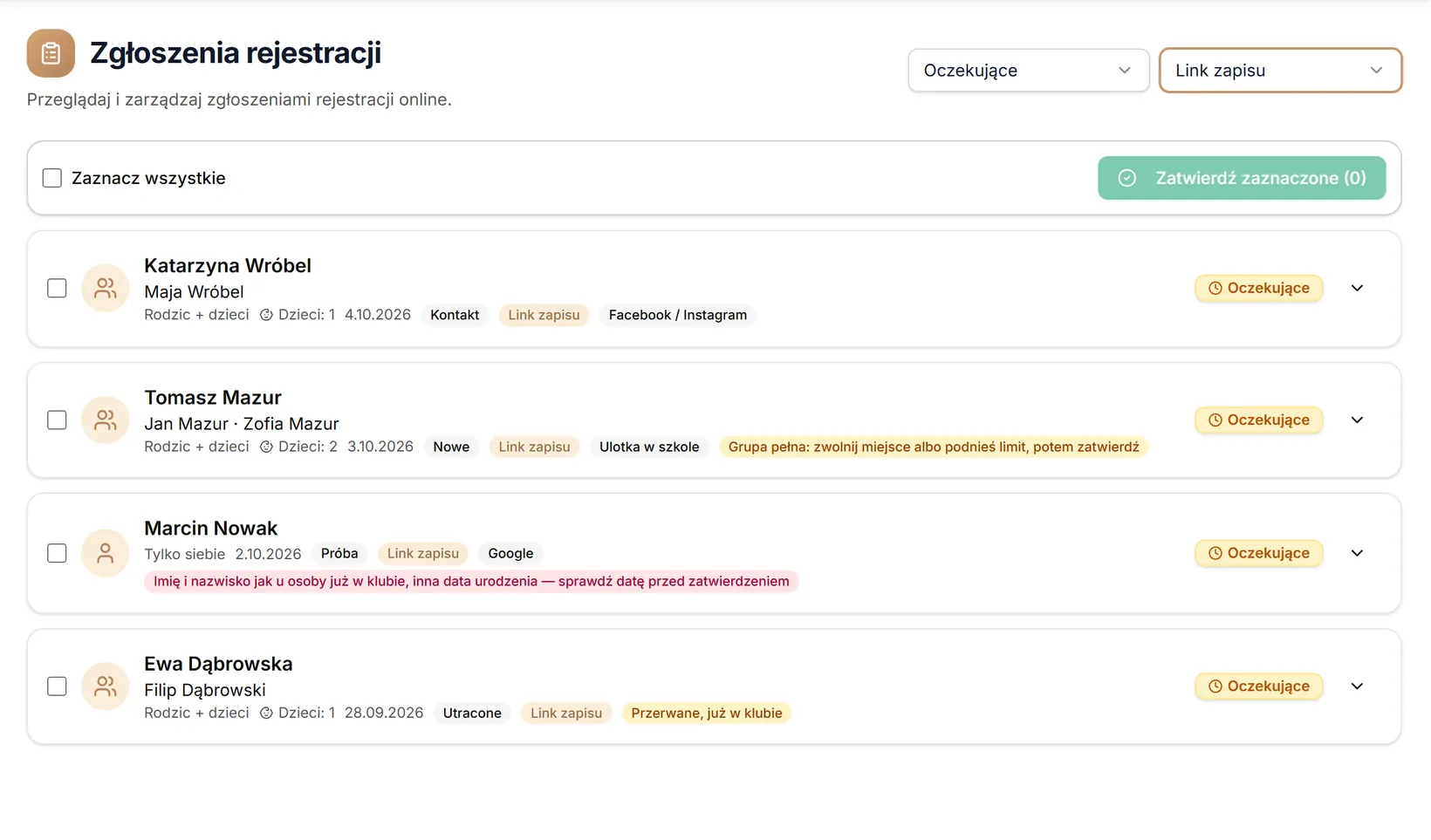Viewport: 1431px width, 840px height.
Task: Click the Nowe tag in Tomasz Mazur row
Action: [x=451, y=447]
